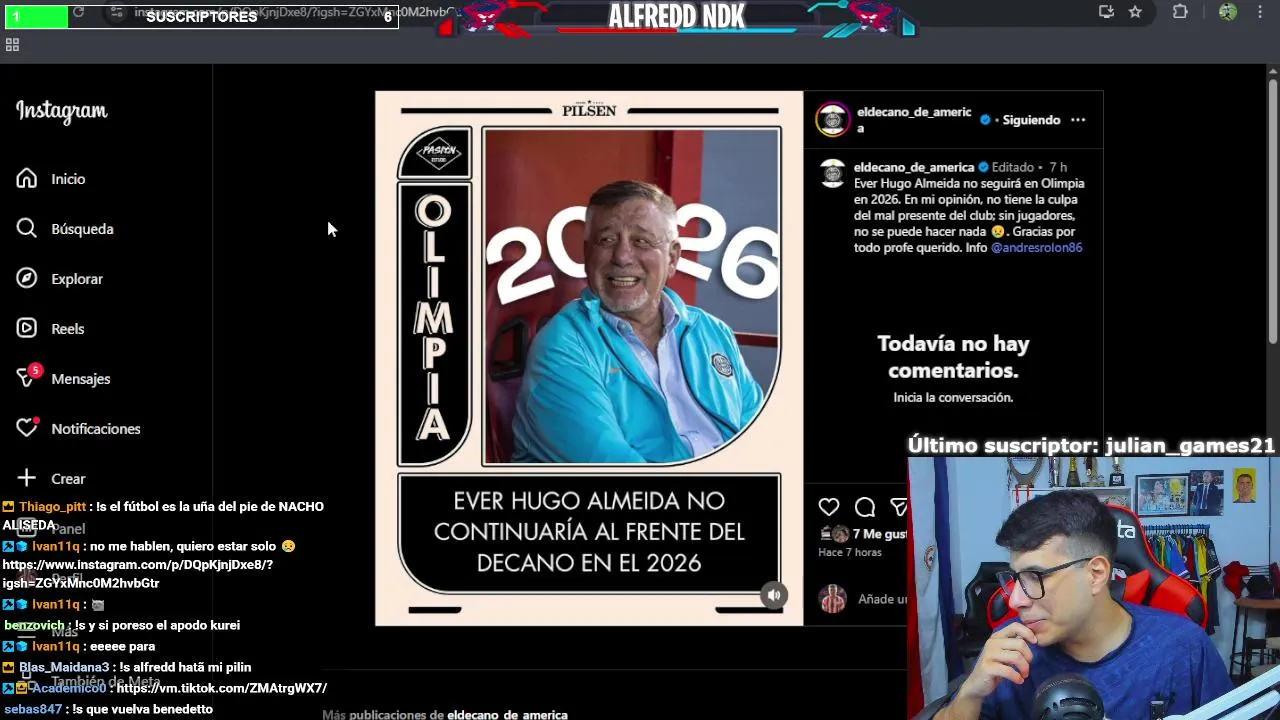Image resolution: width=1280 pixels, height=720 pixels.
Task: Click the eldecano_de_america link under the post
Action: tap(507, 714)
